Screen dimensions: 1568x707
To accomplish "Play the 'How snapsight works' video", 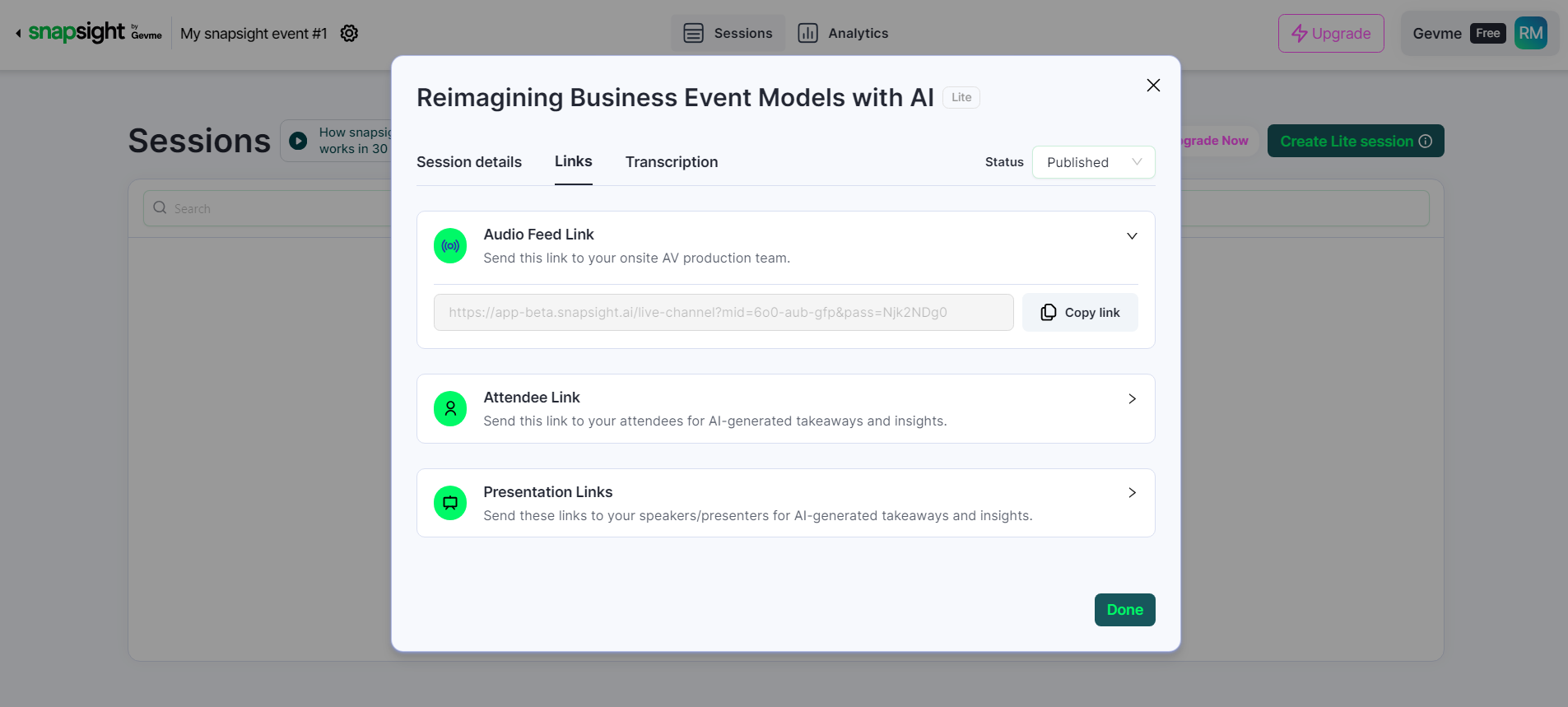I will pyautogui.click(x=298, y=141).
